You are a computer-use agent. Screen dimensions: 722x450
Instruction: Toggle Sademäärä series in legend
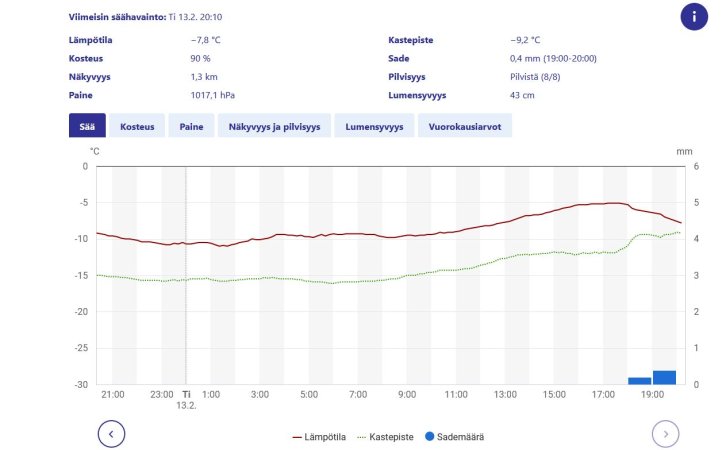(x=454, y=437)
